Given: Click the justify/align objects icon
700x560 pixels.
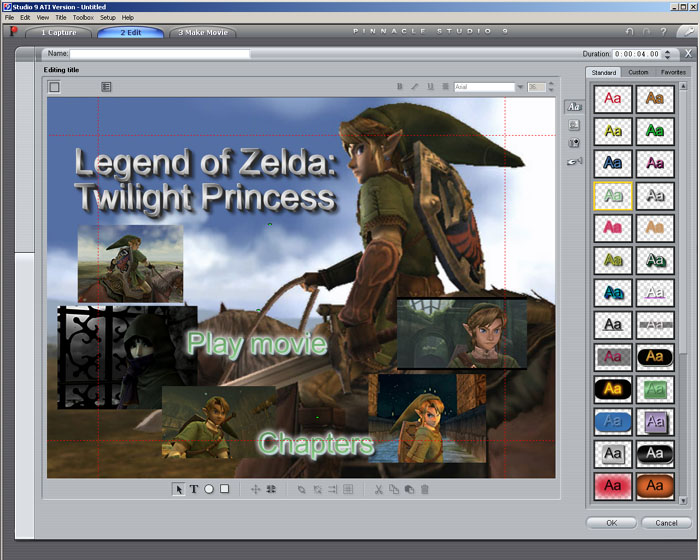Looking at the screenshot, I should point(333,489).
